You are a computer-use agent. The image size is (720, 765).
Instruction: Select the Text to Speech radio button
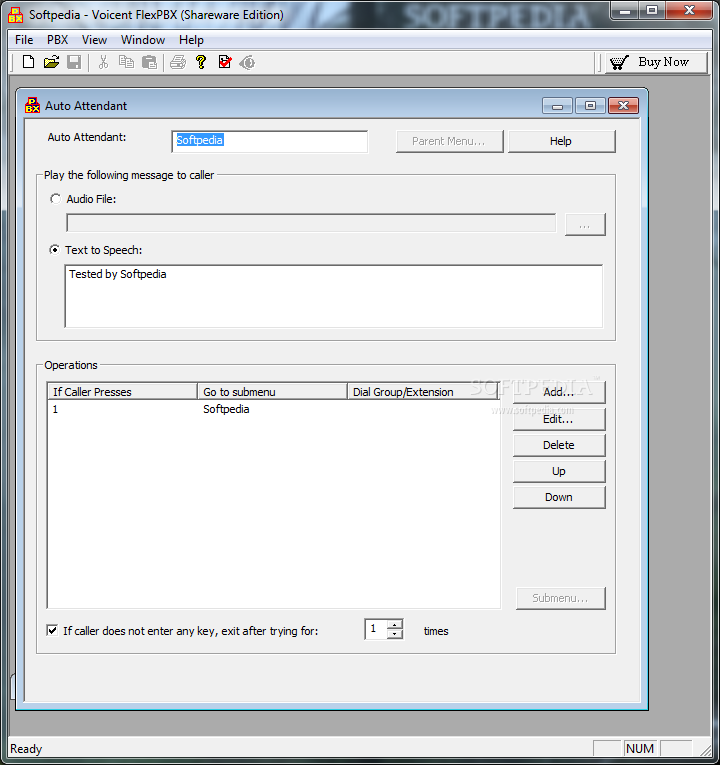point(55,250)
